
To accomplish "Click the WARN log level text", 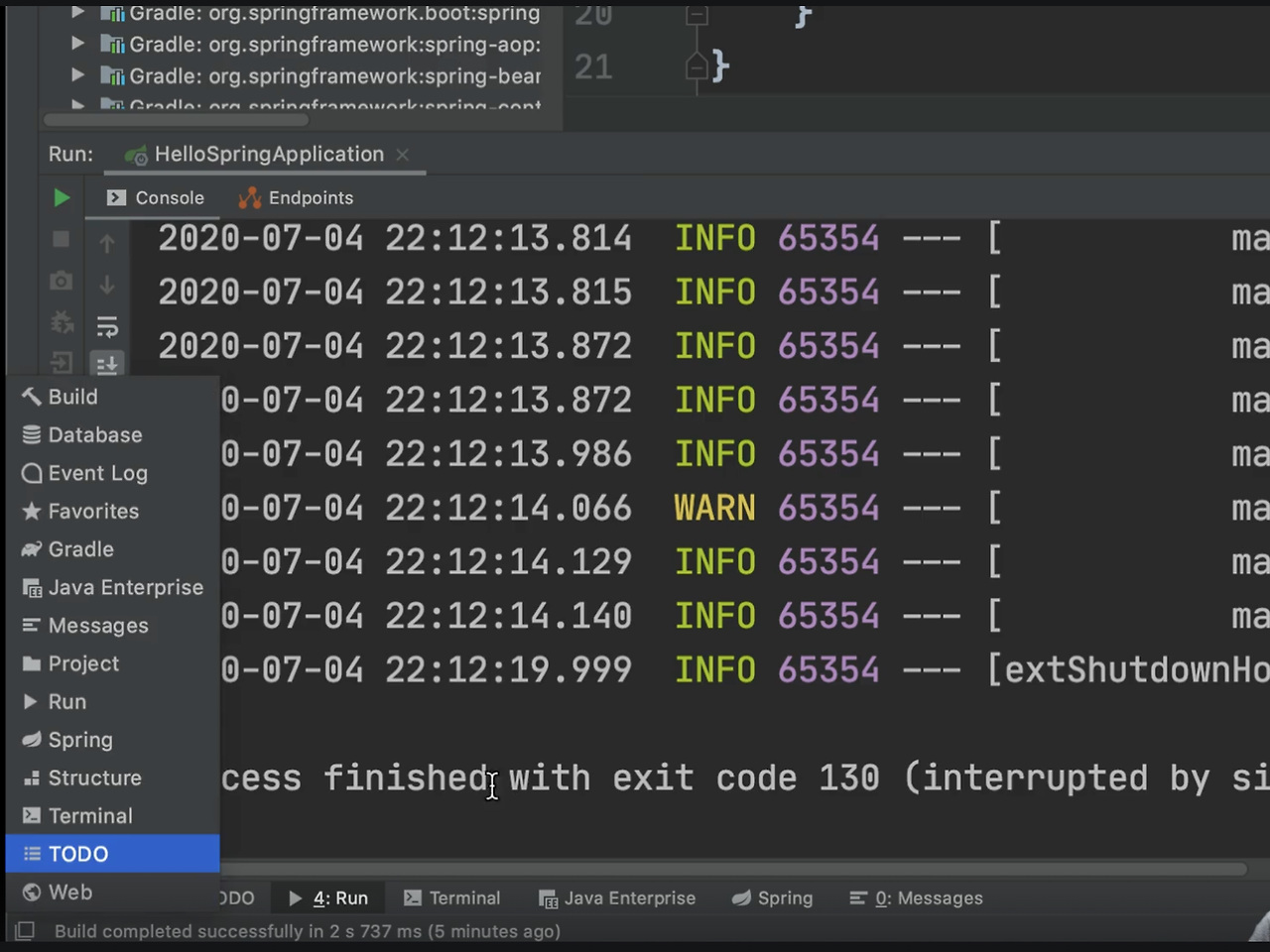I will click(x=714, y=508).
